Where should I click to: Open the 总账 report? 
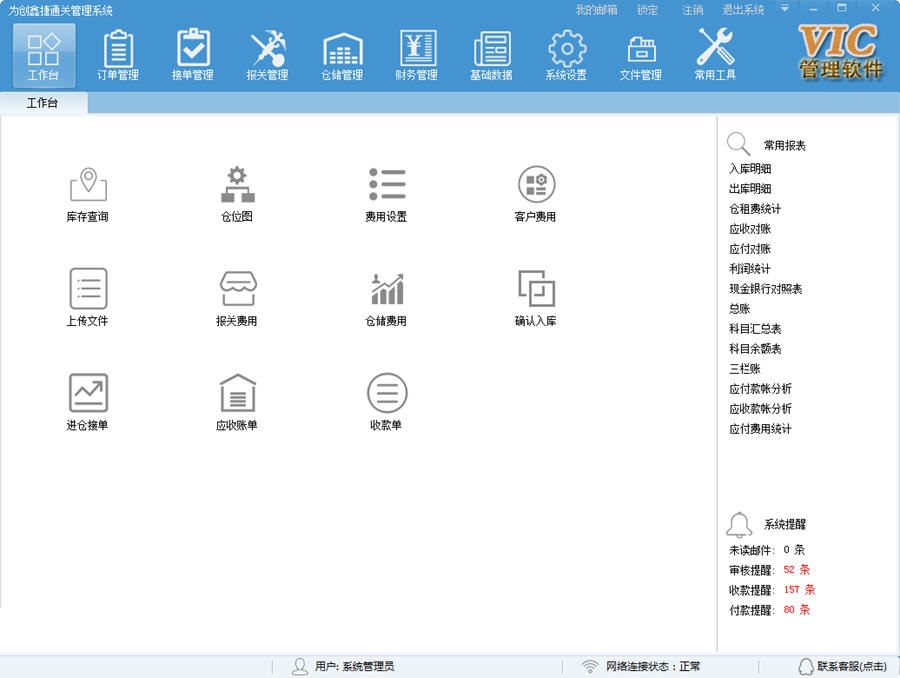coord(740,309)
